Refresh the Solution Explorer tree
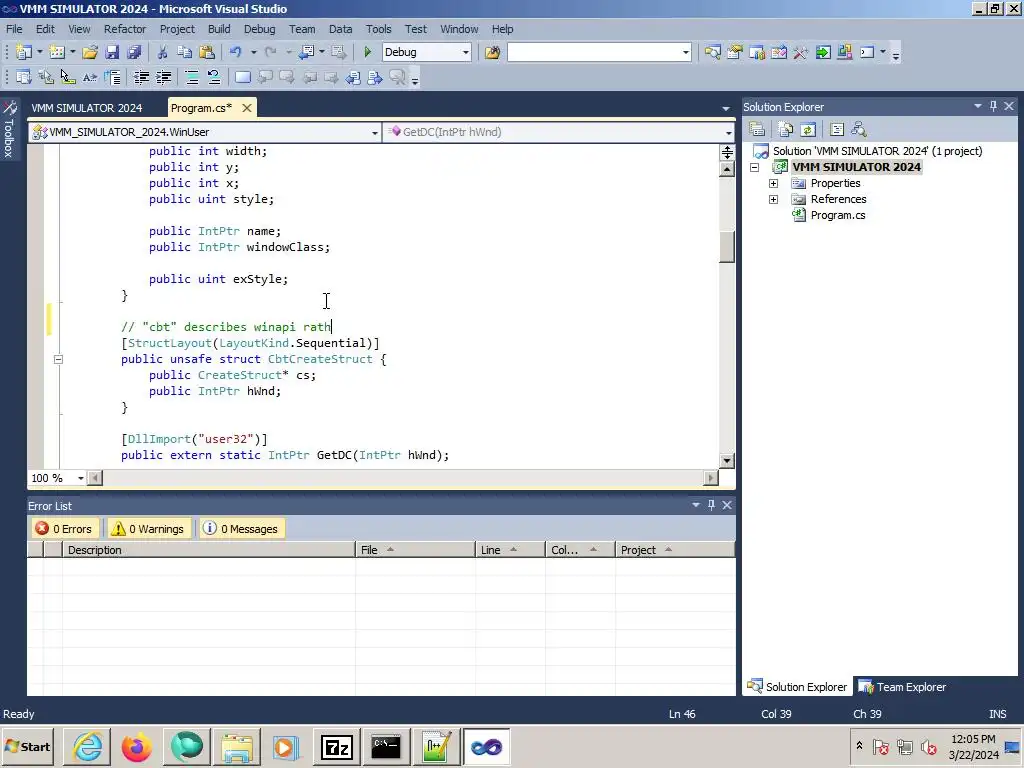 coord(808,129)
